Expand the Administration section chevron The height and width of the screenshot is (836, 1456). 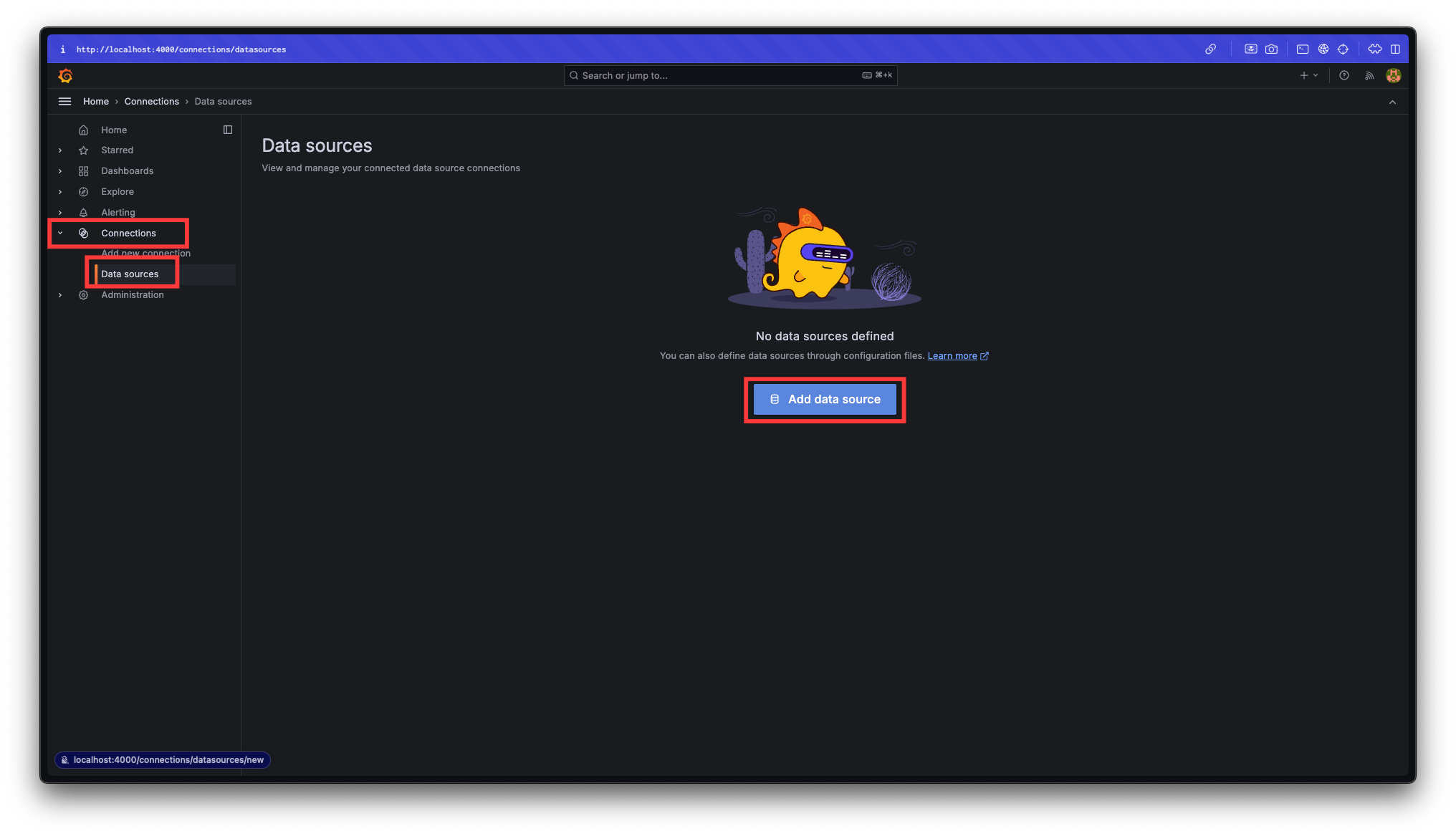tap(60, 295)
